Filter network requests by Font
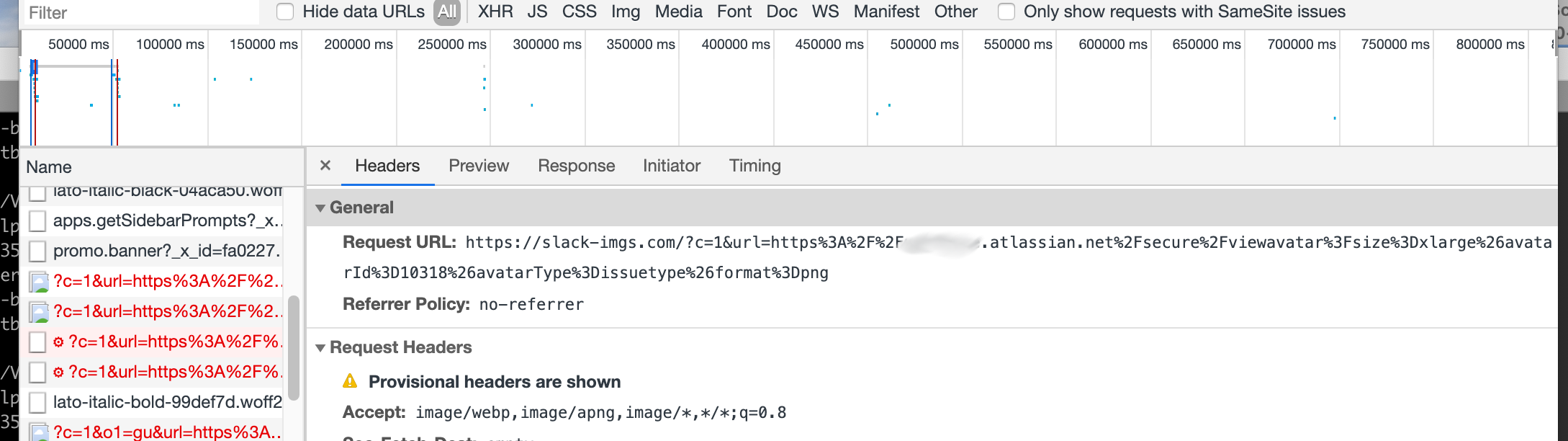1568x441 pixels. (x=734, y=12)
